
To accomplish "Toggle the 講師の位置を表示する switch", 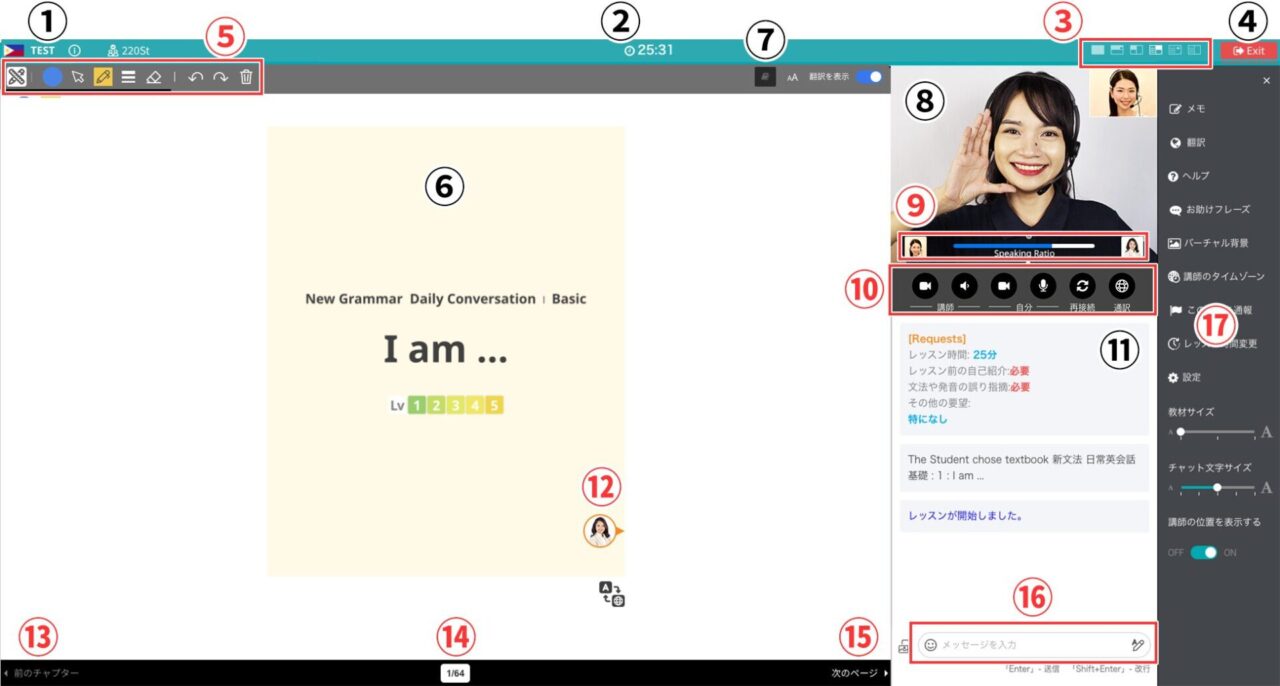I will click(1203, 552).
